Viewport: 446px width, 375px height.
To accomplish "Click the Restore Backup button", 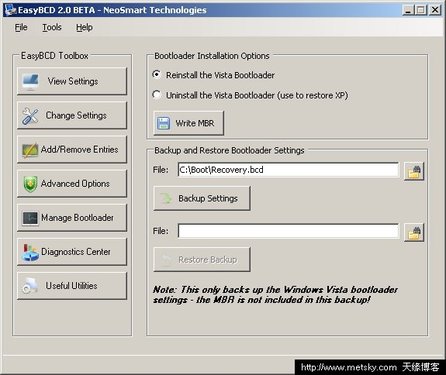I will [202, 259].
